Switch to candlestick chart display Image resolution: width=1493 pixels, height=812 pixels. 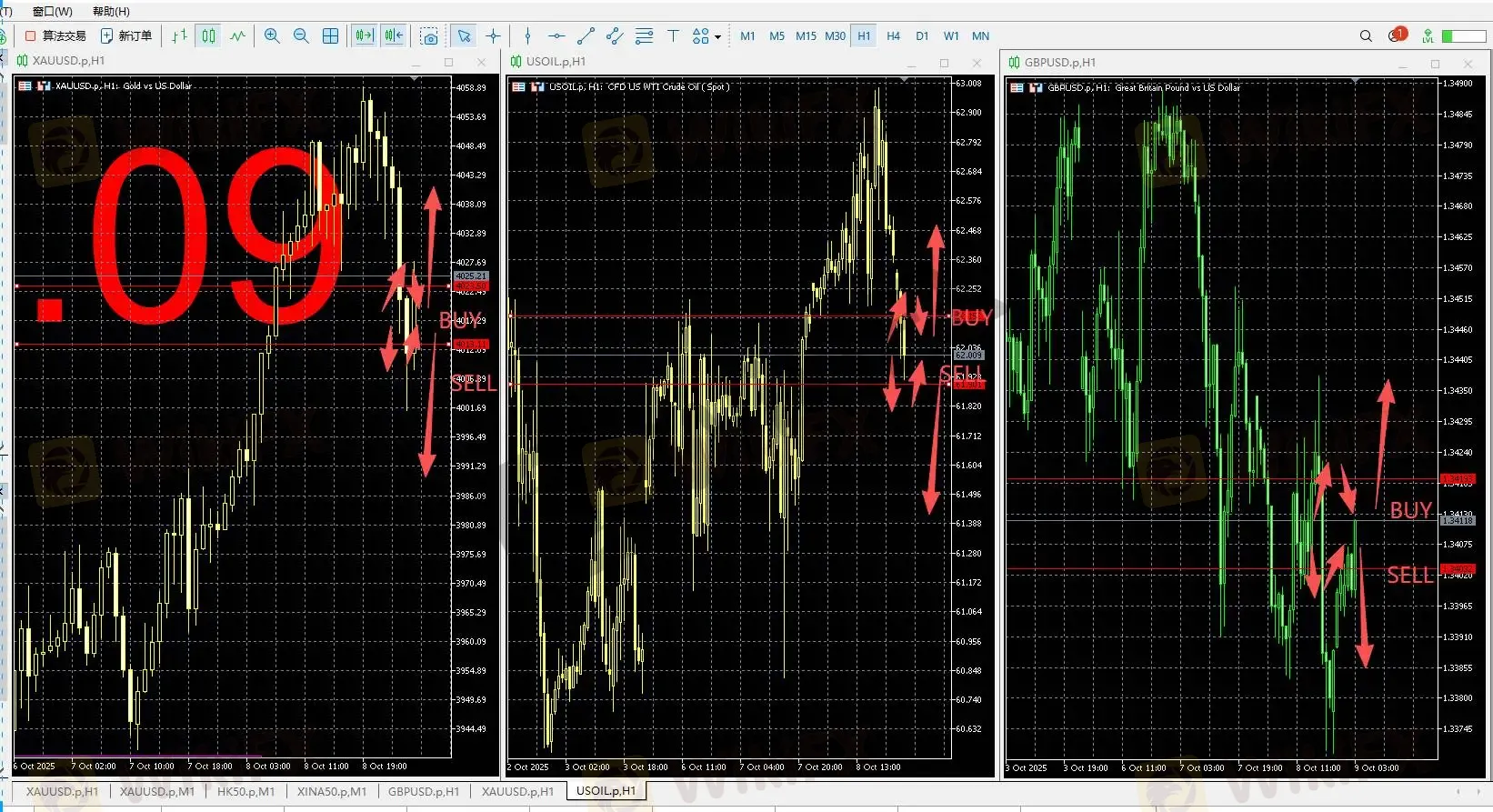coord(208,36)
